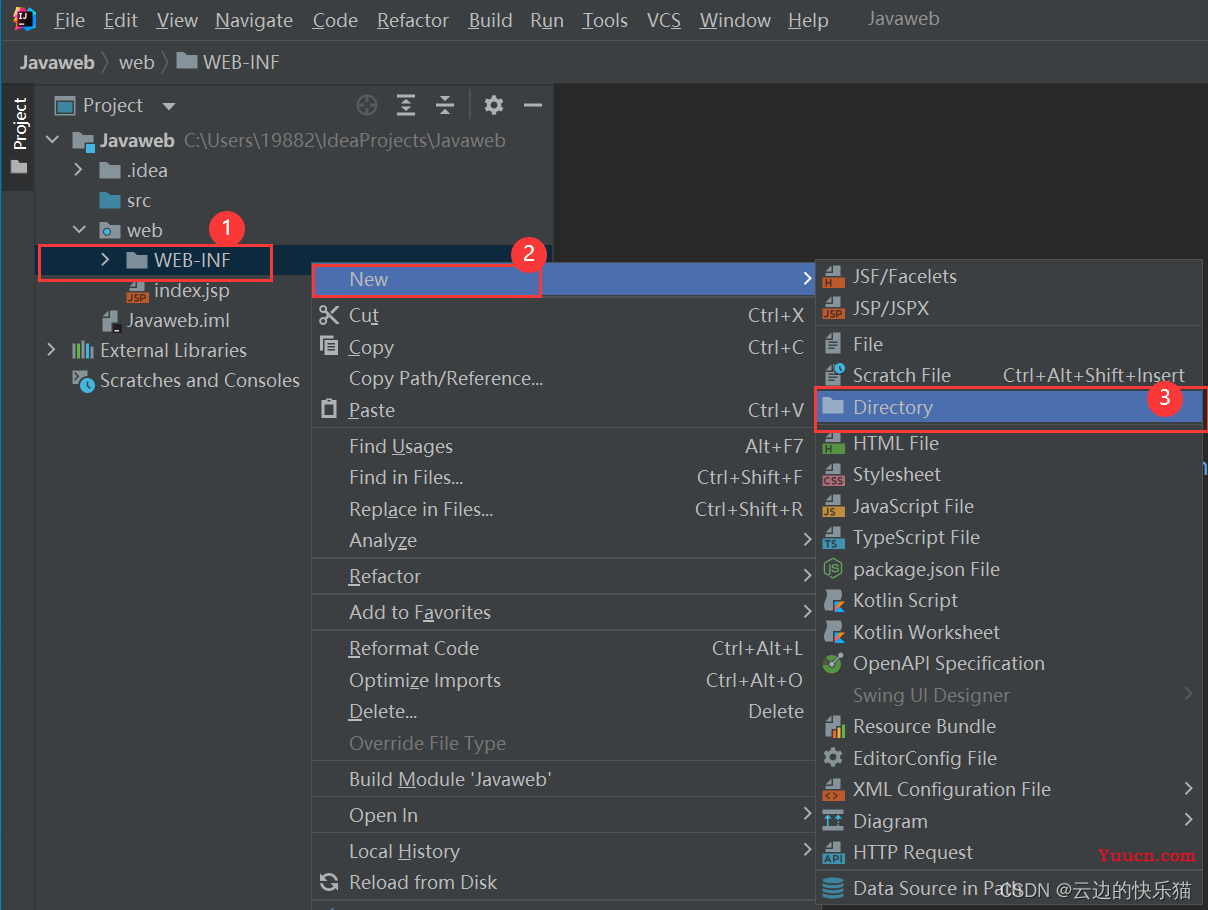Click the Copy icon in context menu
This screenshot has width=1208, height=910.
(x=329, y=346)
